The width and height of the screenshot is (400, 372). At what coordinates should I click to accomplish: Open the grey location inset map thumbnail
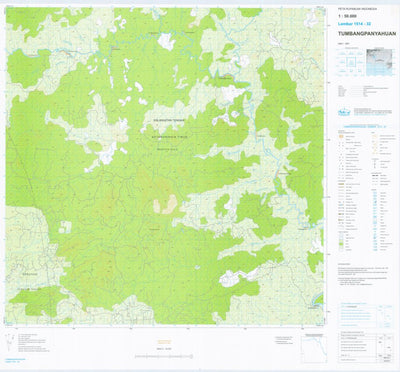379,62
